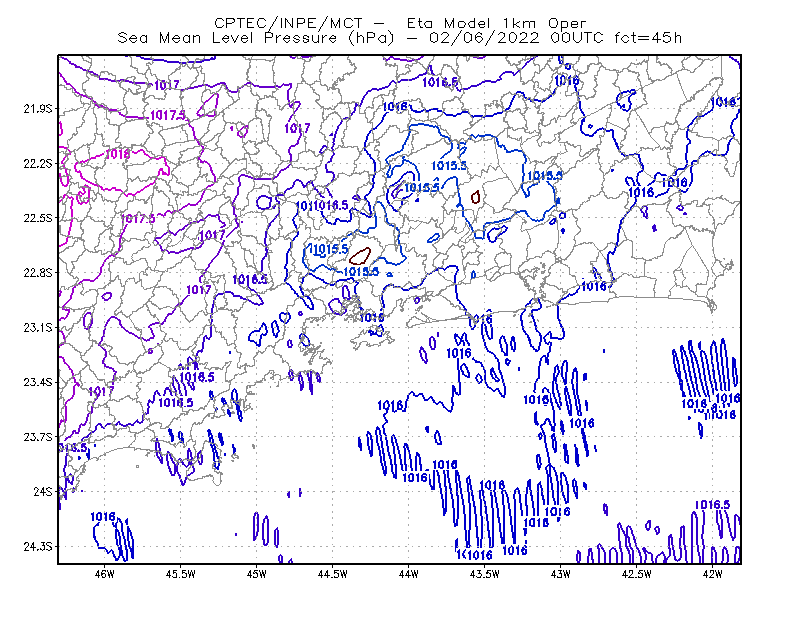
Task: Click the 42W longitude axis label
Action: coord(713,574)
